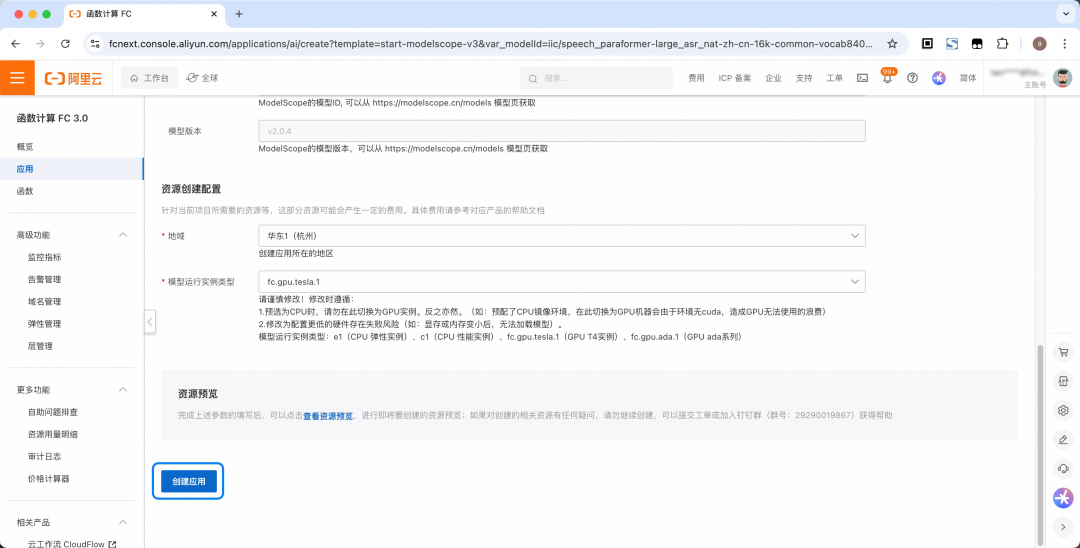The width and height of the screenshot is (1080, 548).
Task: Bookmark this page with star icon
Action: click(x=892, y=43)
